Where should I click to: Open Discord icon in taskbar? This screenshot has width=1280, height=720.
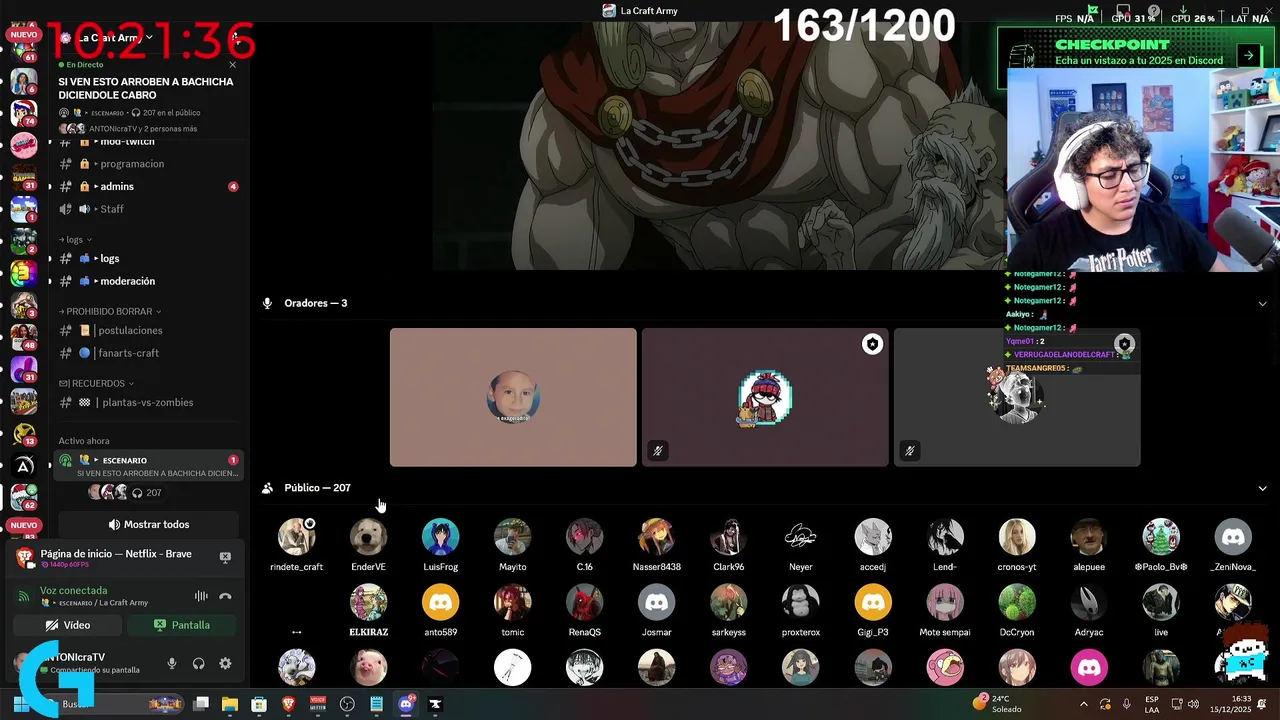click(x=406, y=704)
